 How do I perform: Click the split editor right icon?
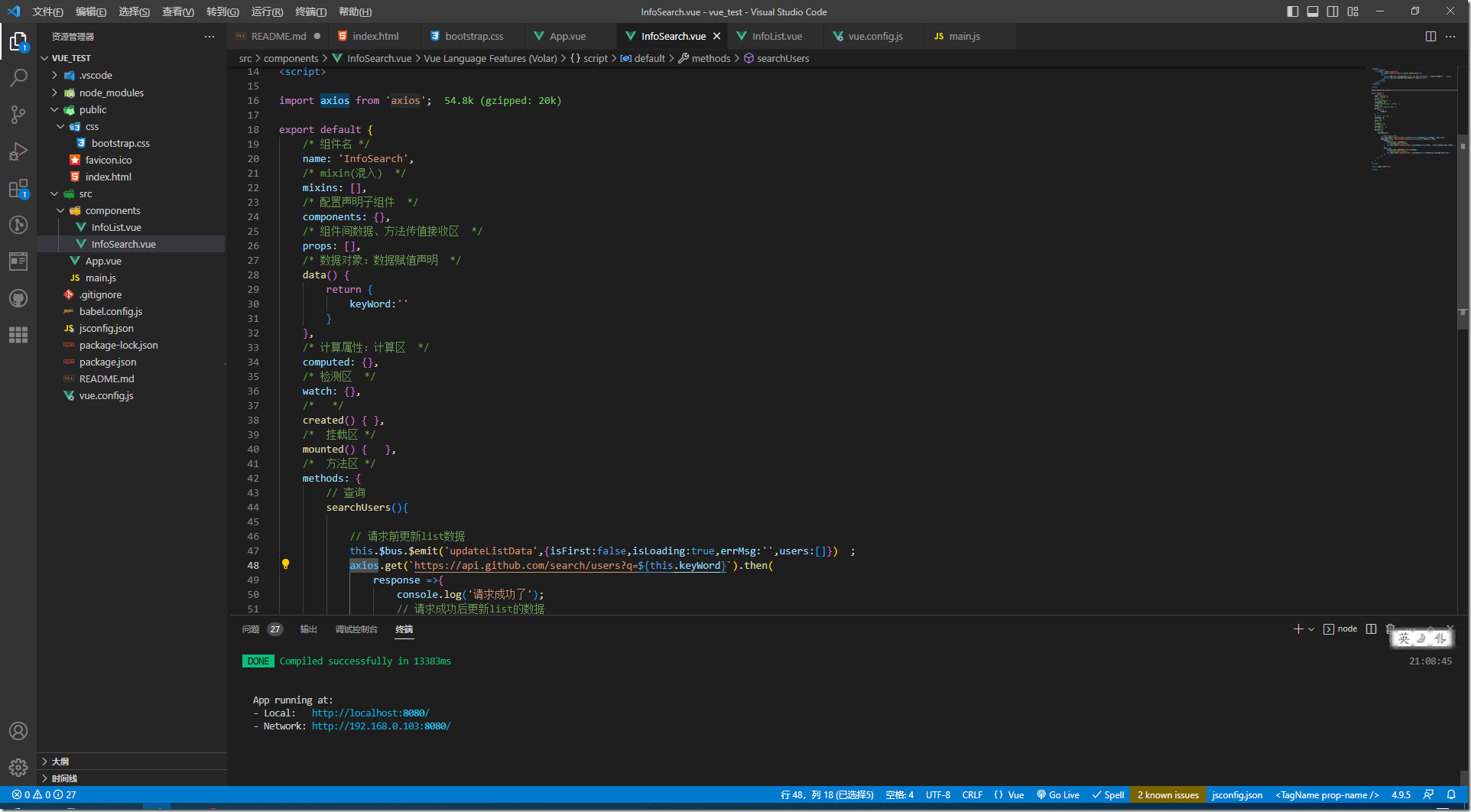click(x=1430, y=36)
